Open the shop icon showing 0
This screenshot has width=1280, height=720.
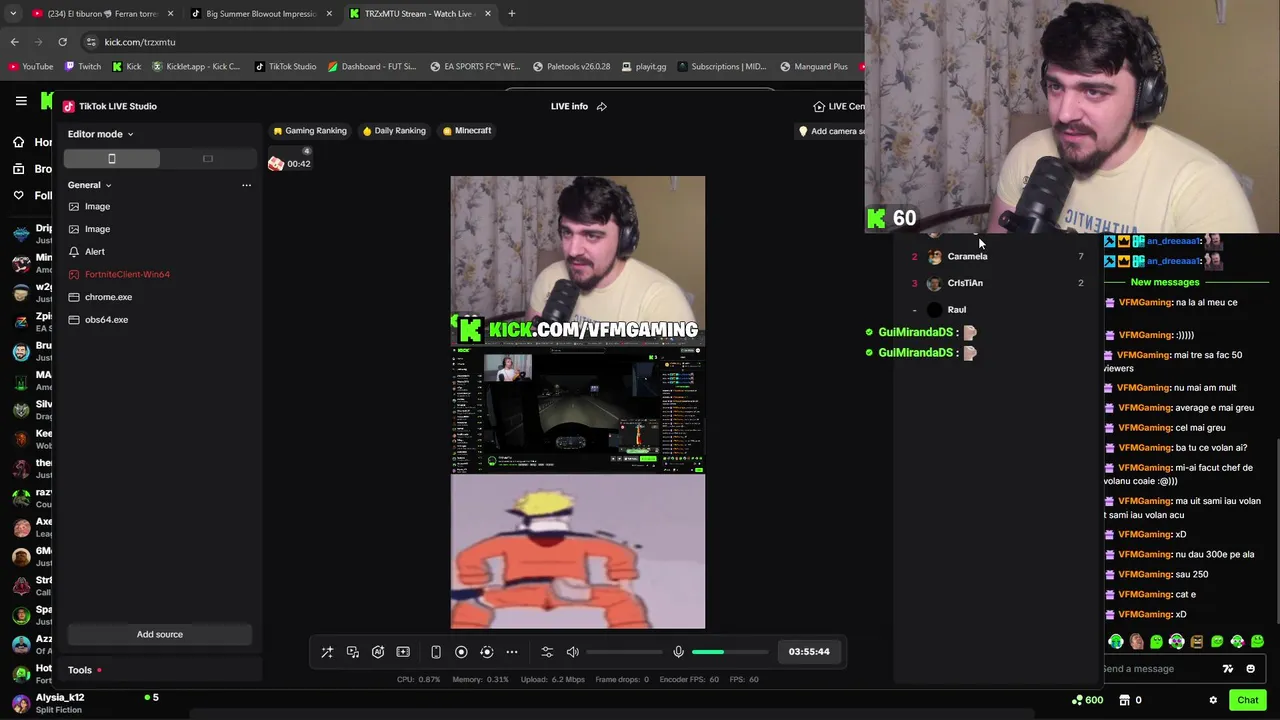click(x=1130, y=700)
